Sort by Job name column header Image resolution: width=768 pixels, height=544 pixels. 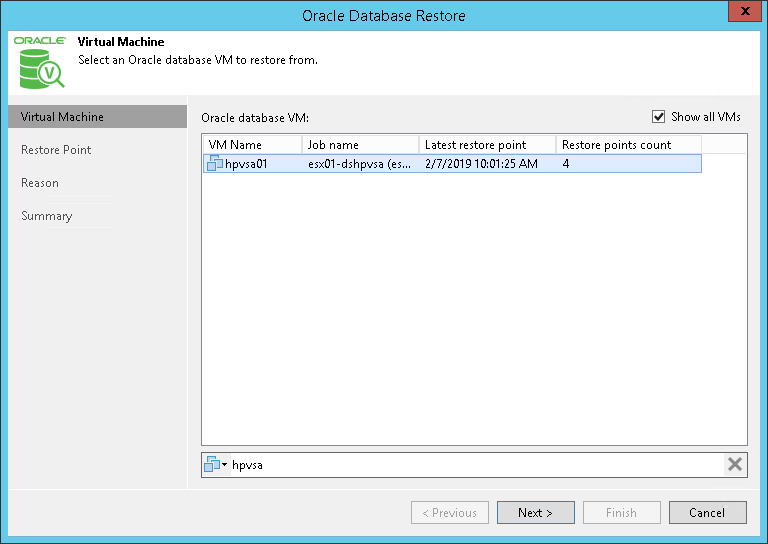click(x=360, y=145)
